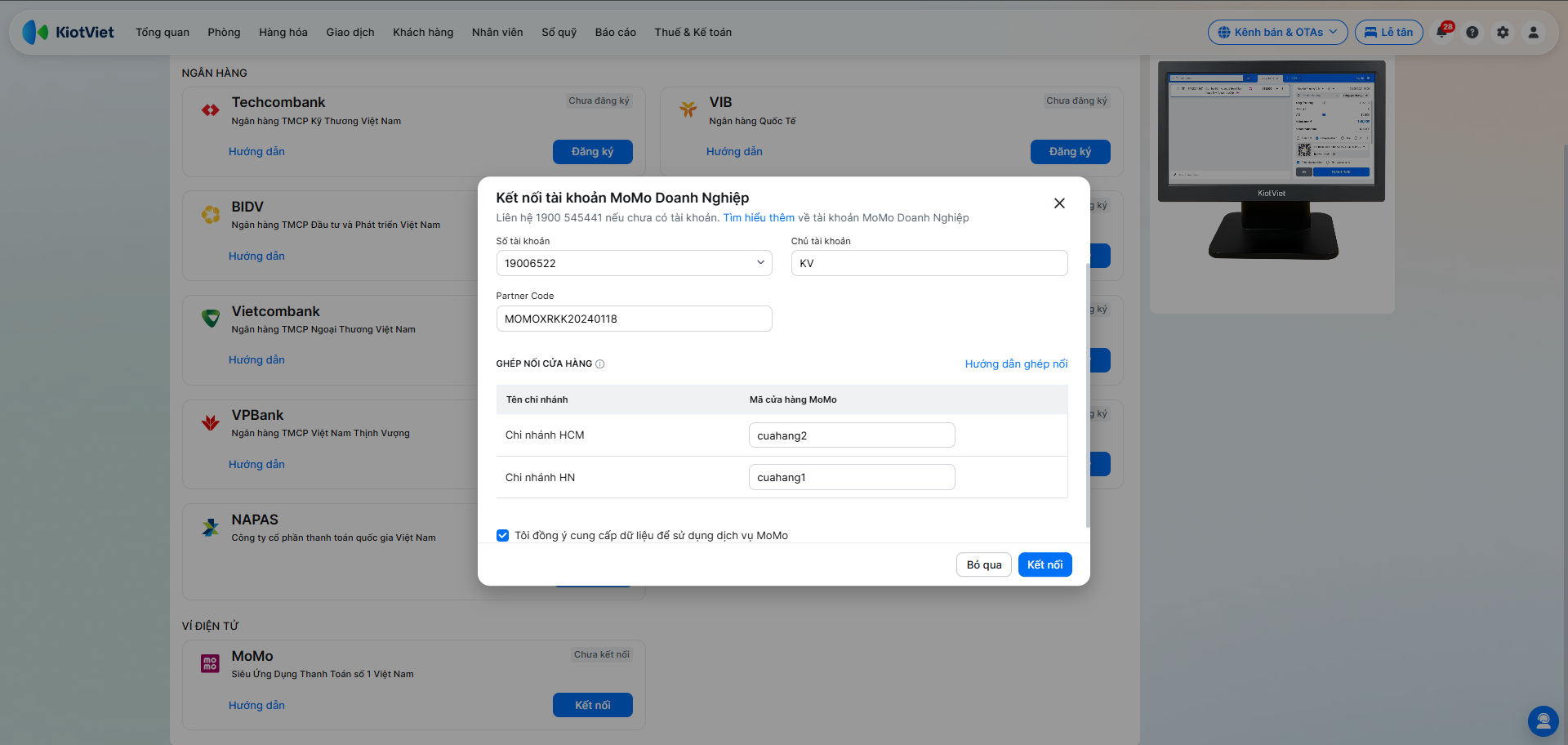Open the Phòng menu

pos(224,32)
